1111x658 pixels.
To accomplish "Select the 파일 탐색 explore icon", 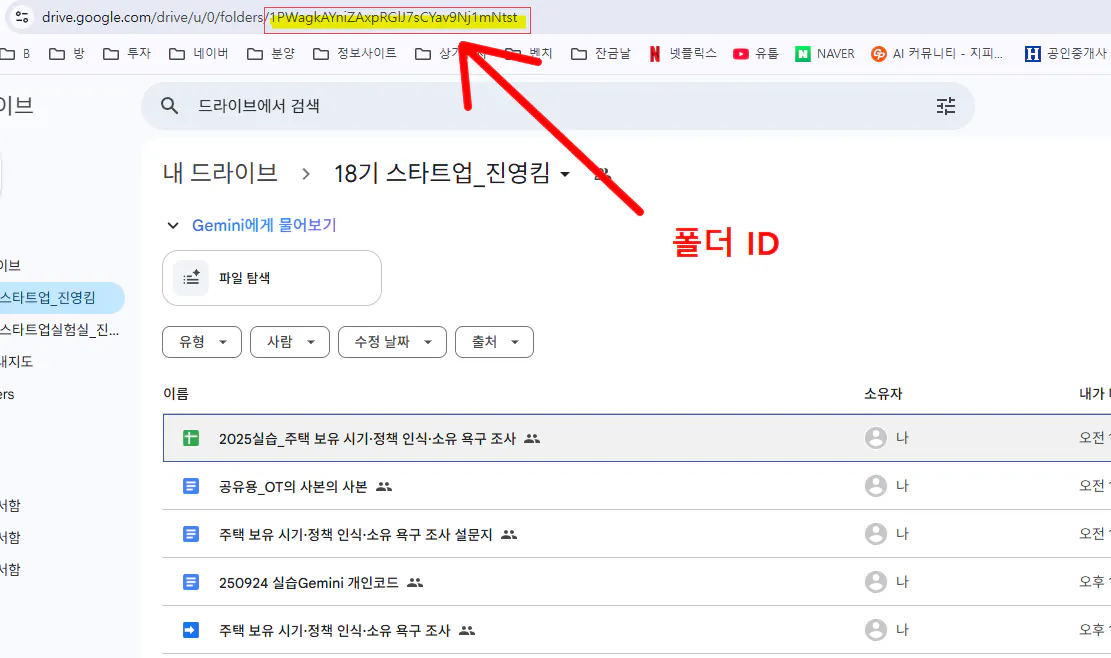I will [x=189, y=278].
